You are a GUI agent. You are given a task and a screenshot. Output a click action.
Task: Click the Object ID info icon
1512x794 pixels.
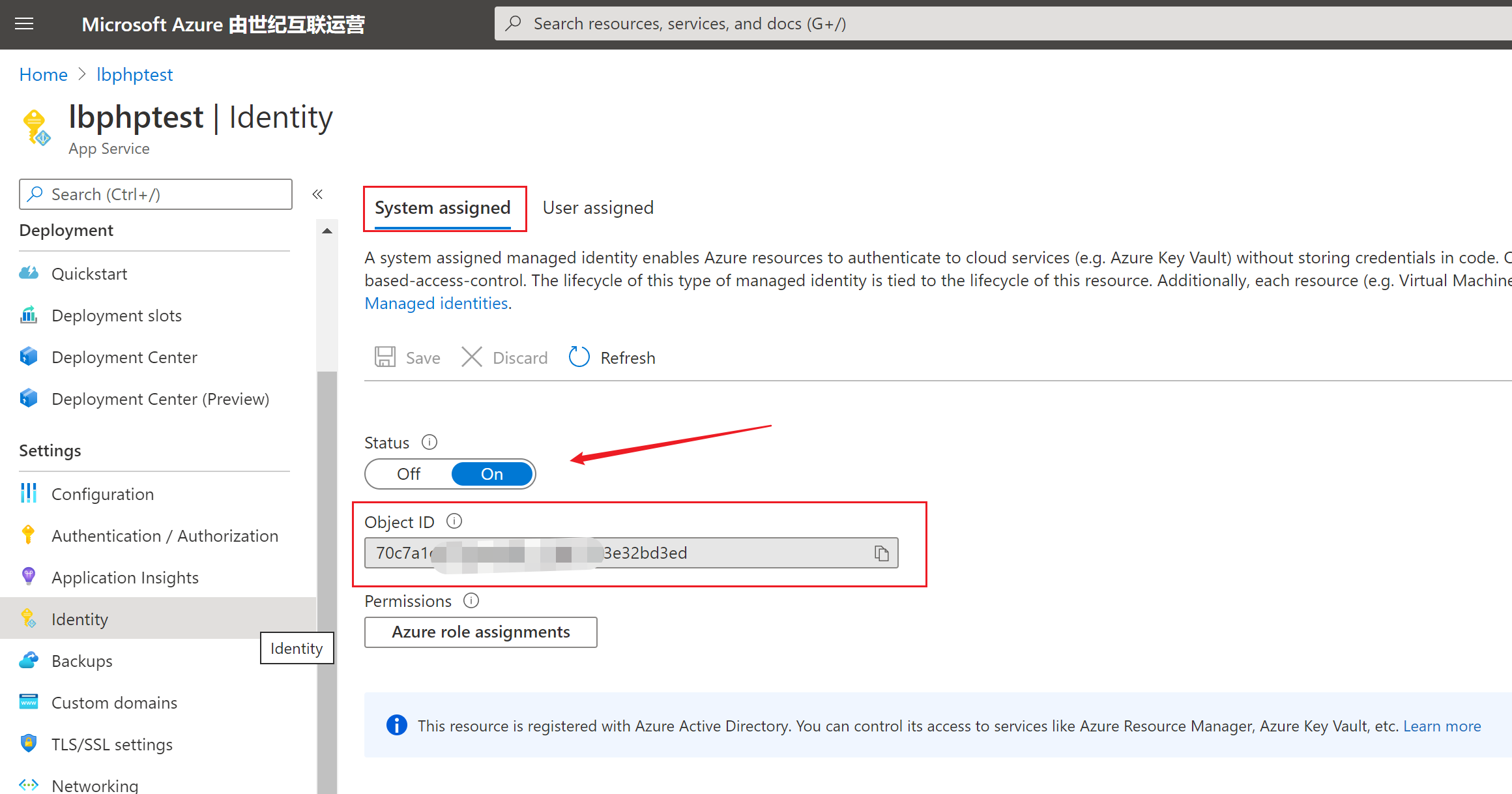[x=454, y=522]
